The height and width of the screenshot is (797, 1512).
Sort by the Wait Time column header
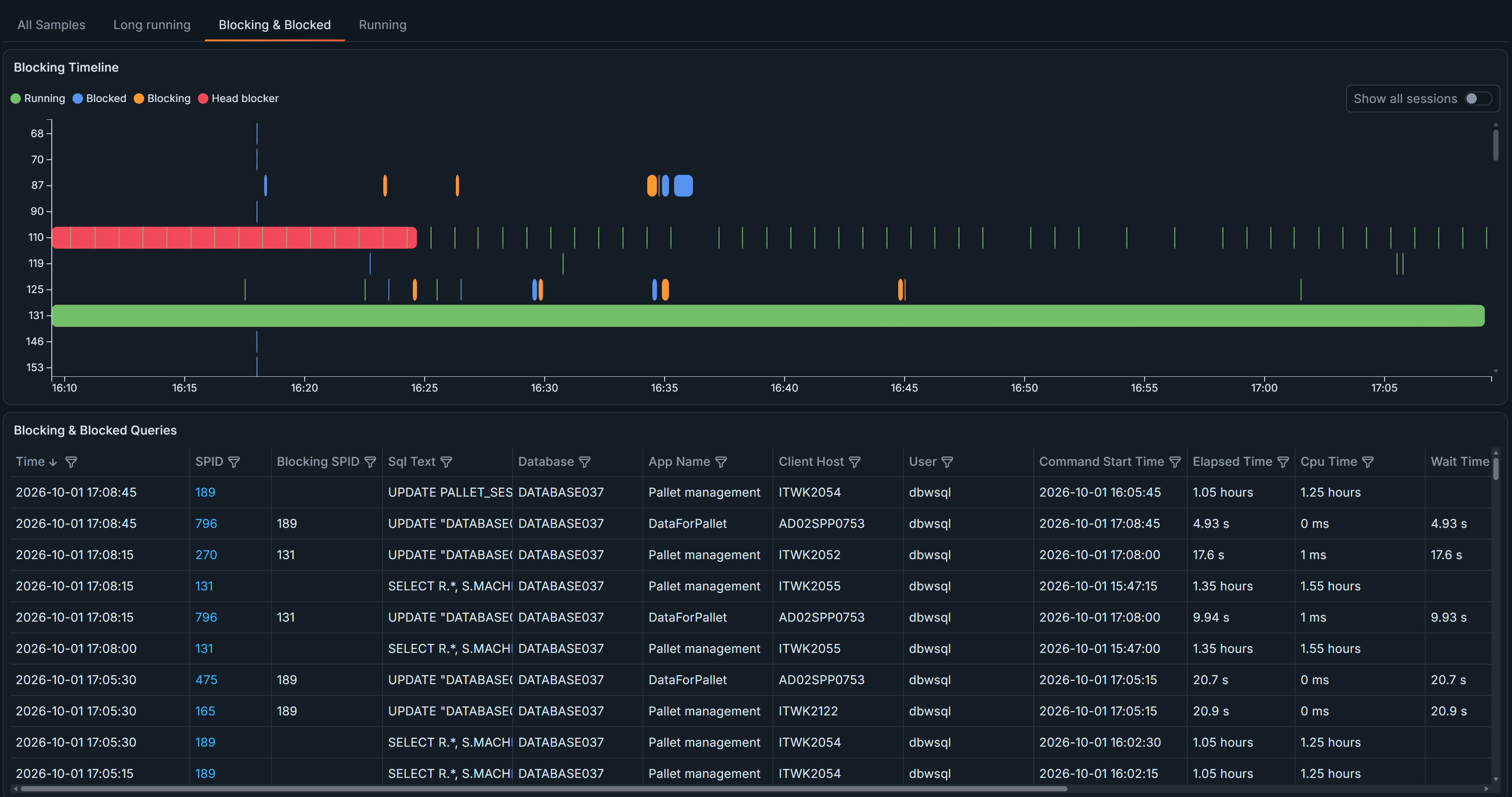[1459, 462]
